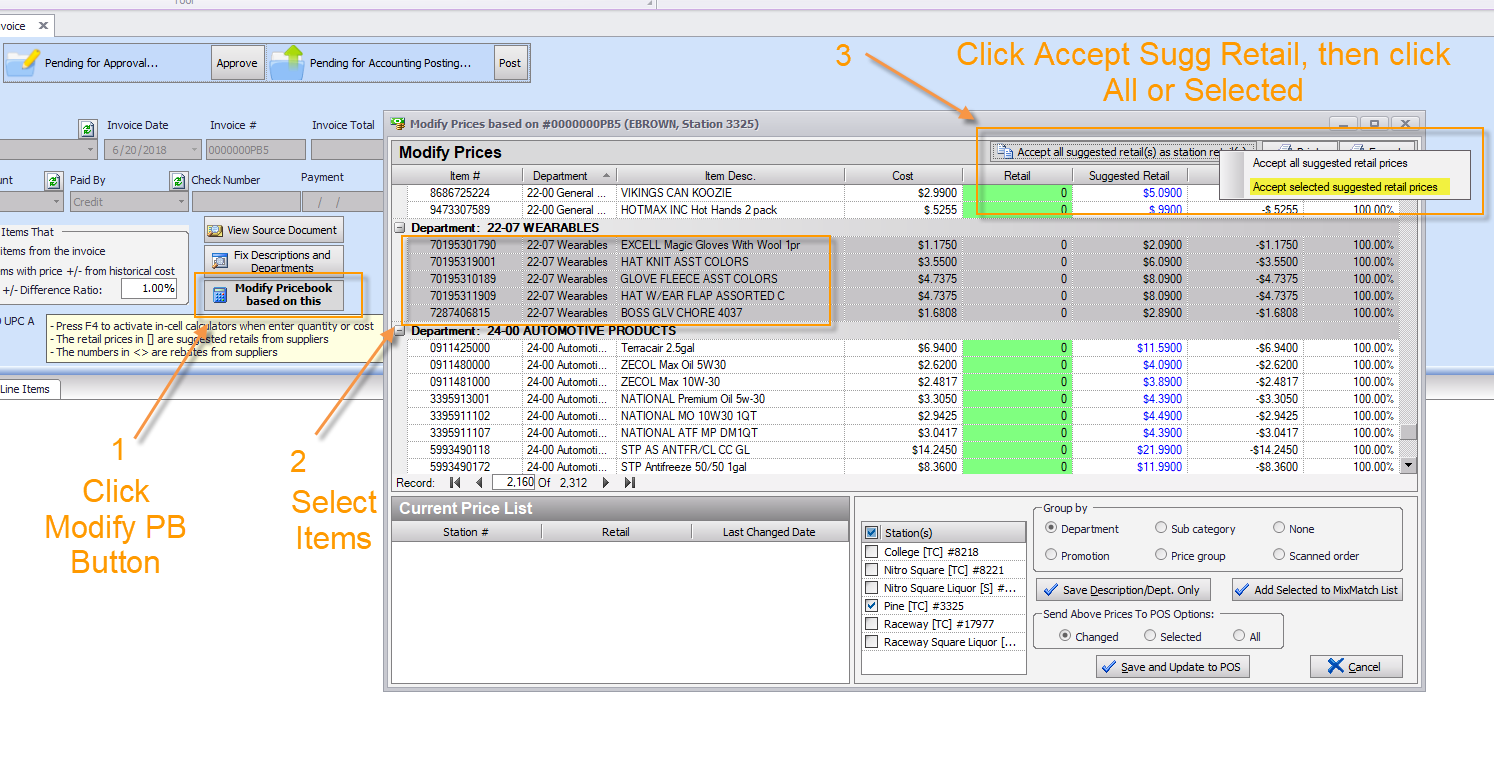This screenshot has height=767, width=1494.
Task: Select Group by Promotion radio button
Action: (x=1051, y=555)
